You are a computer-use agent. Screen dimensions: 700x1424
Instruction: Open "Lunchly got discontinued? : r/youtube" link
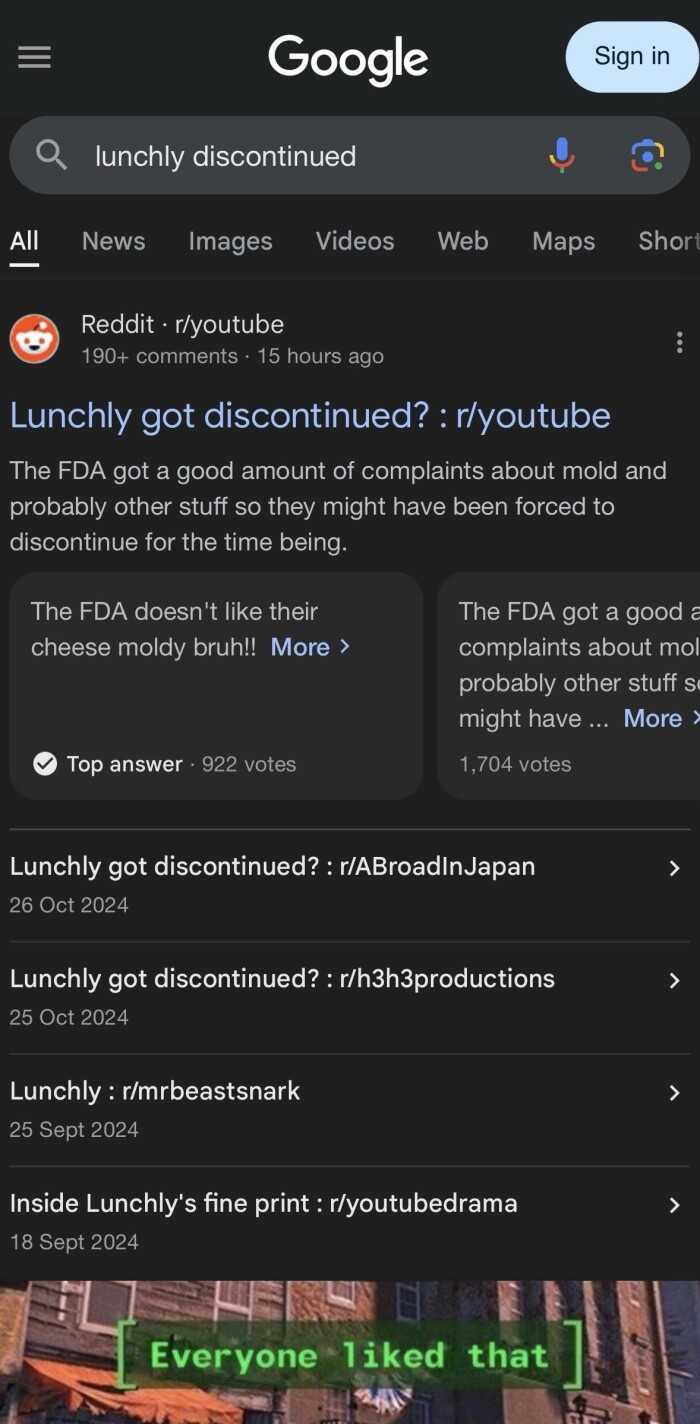coord(310,415)
